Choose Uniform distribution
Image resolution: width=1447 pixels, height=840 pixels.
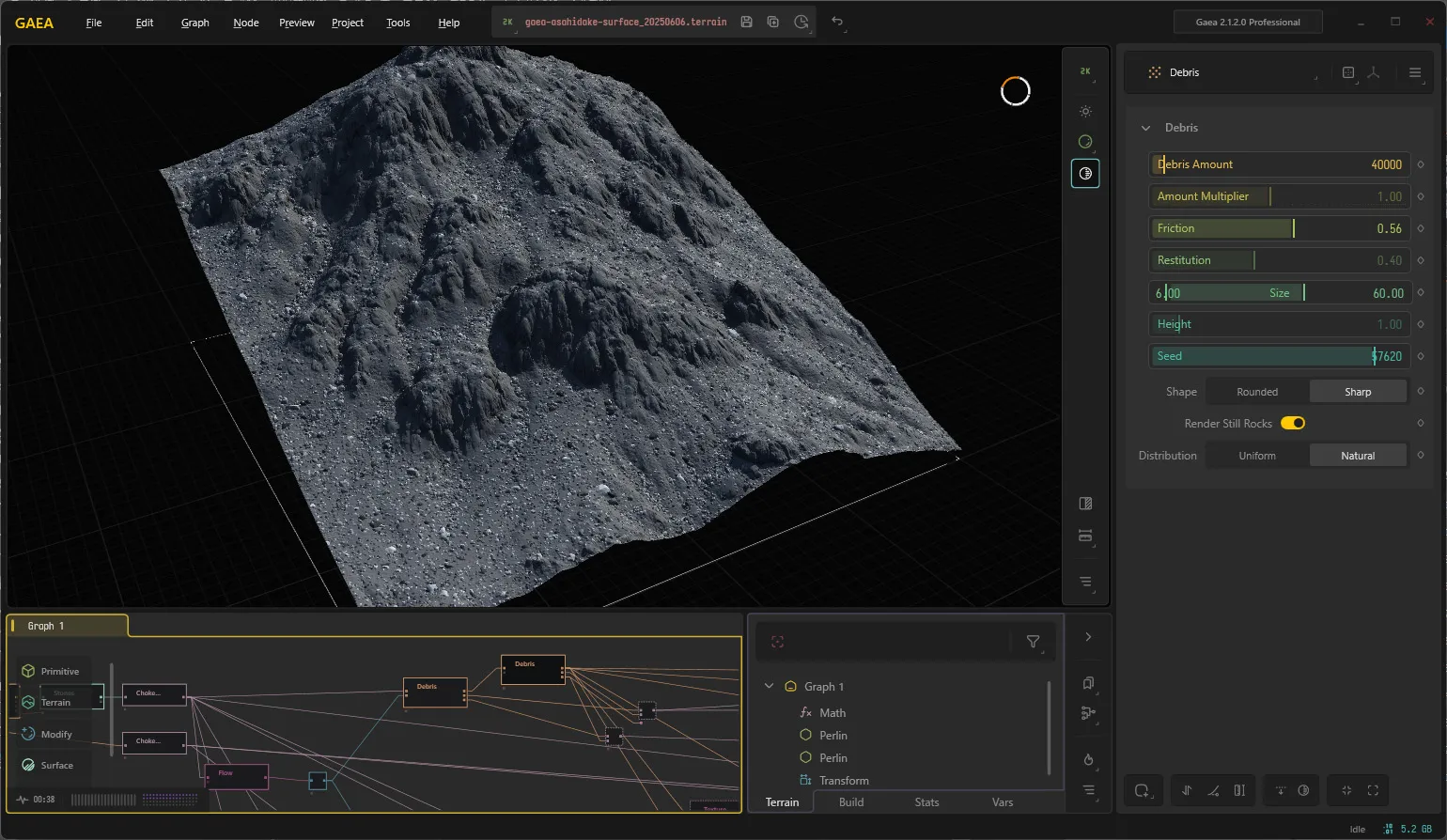pos(1257,456)
